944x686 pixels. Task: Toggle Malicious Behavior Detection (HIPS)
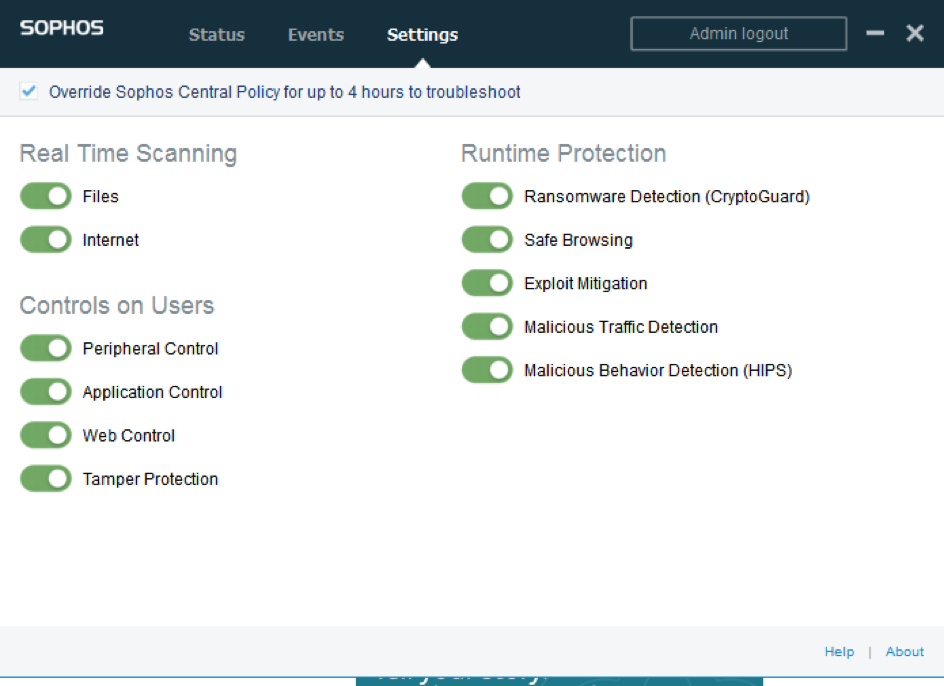pyautogui.click(x=487, y=371)
